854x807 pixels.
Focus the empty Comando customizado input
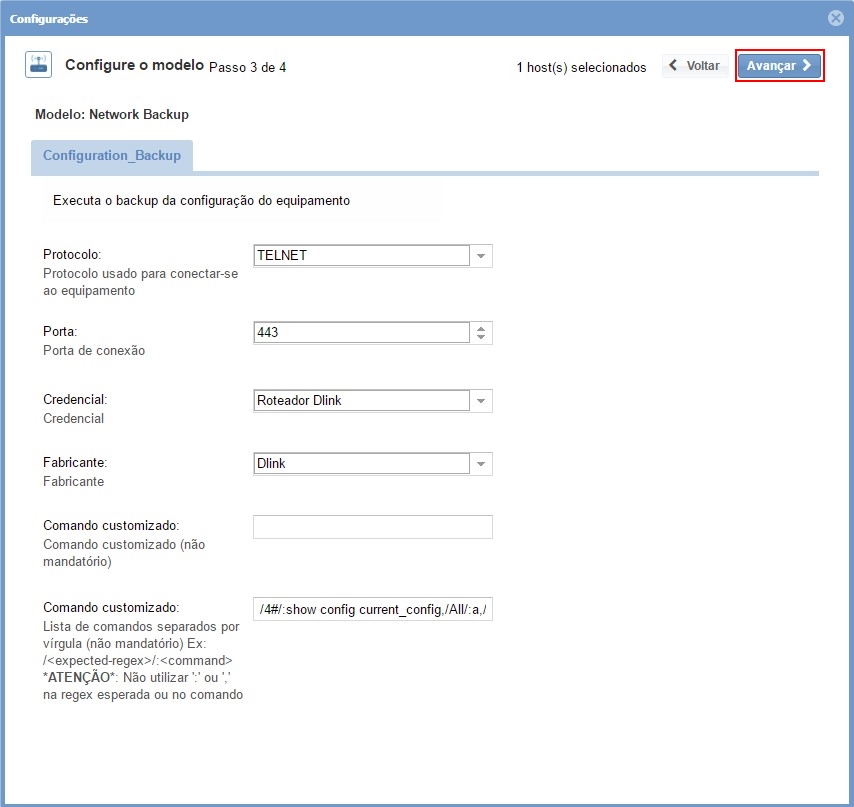(372, 527)
